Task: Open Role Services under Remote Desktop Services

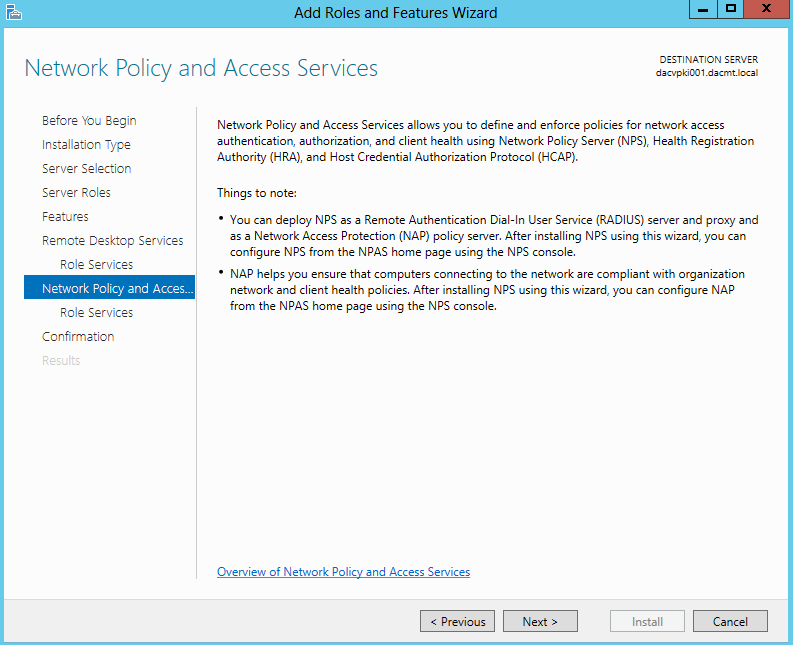Action: [x=97, y=265]
